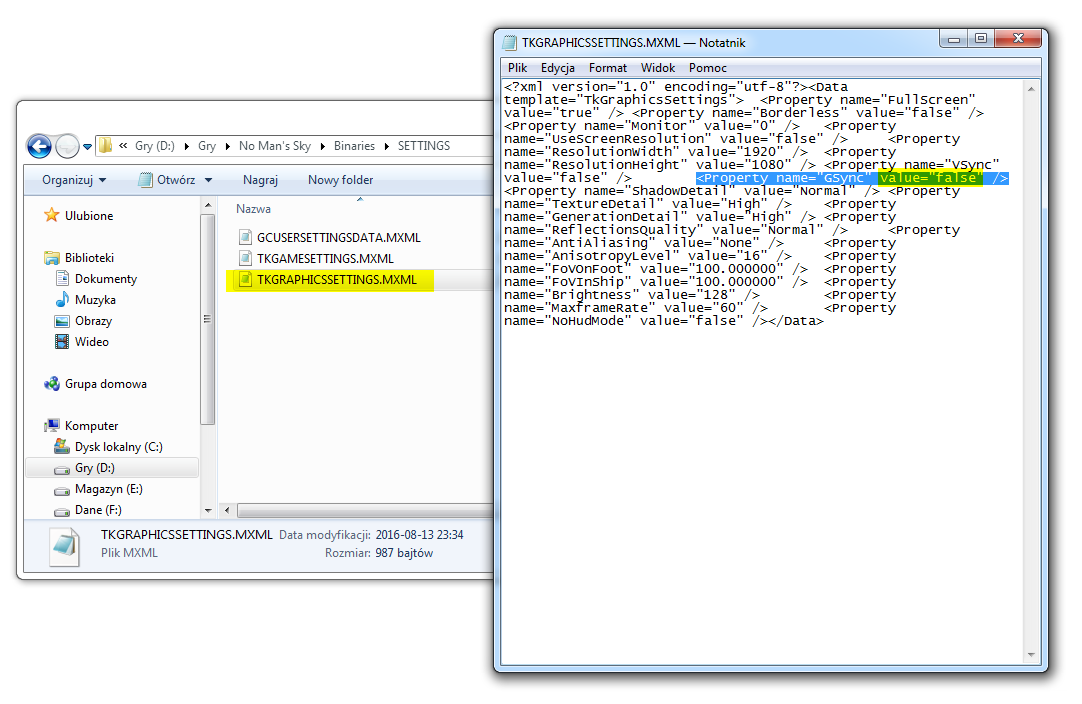Open the Wideo library
The width and height of the screenshot is (1082, 704).
pyautogui.click(x=92, y=342)
